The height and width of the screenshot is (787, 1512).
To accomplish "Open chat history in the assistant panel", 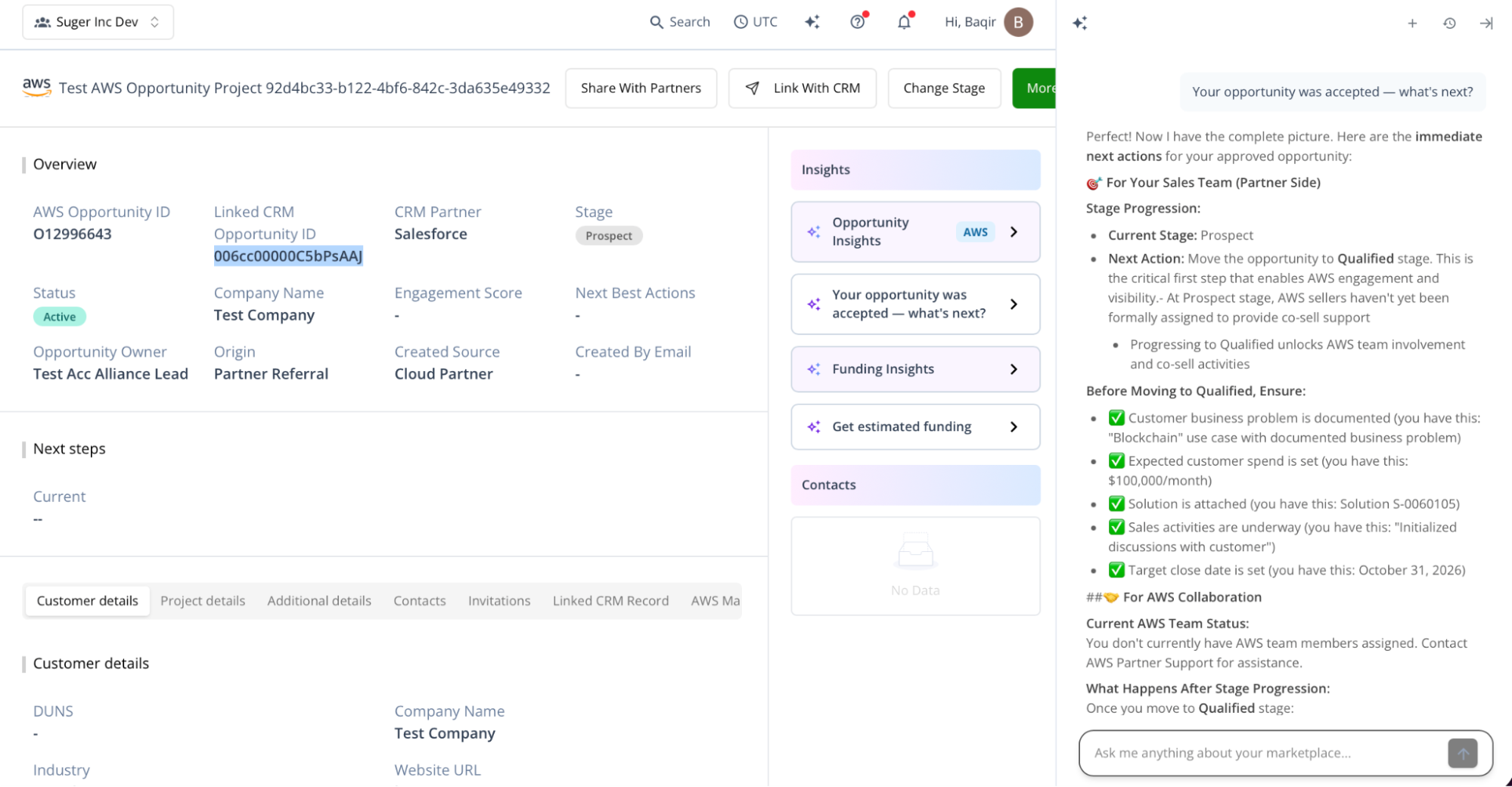I will [x=1449, y=23].
